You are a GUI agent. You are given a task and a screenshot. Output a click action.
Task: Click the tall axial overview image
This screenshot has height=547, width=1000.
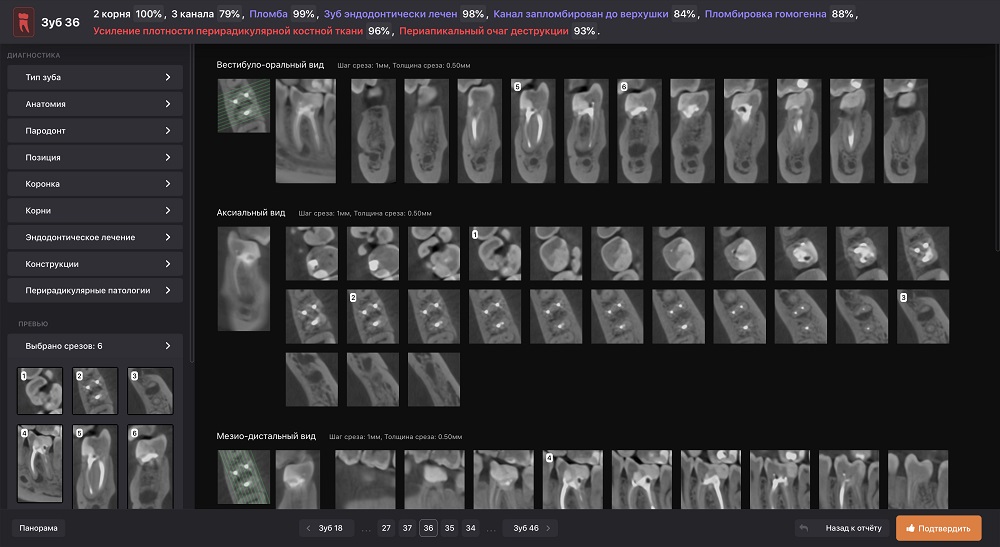(244, 279)
